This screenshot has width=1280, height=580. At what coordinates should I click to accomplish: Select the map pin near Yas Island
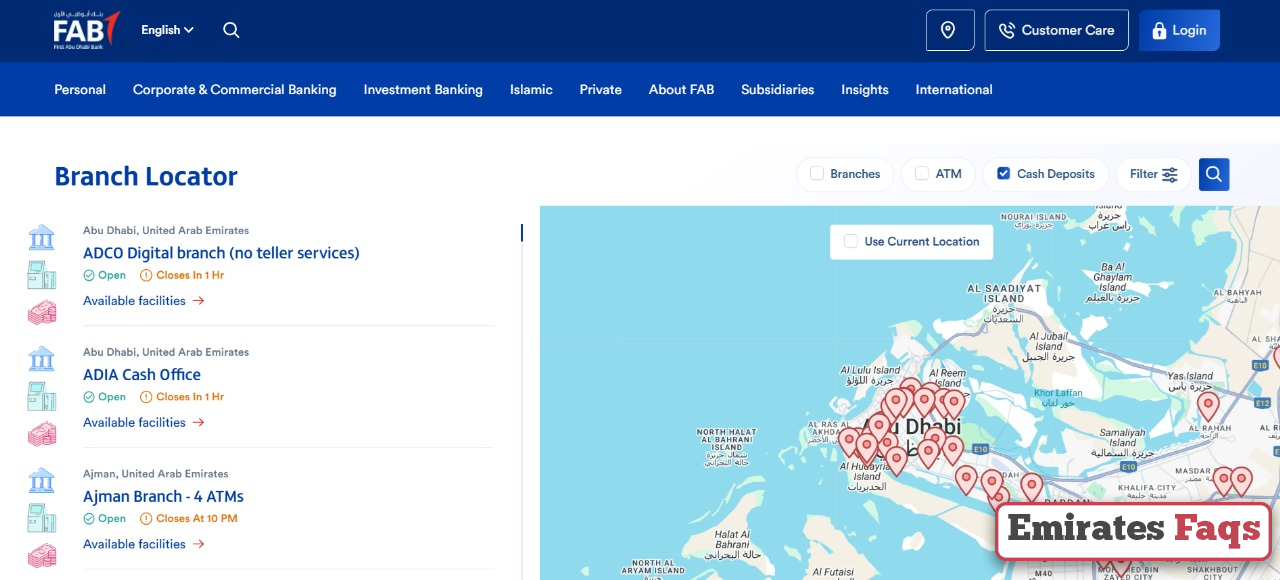(1208, 405)
